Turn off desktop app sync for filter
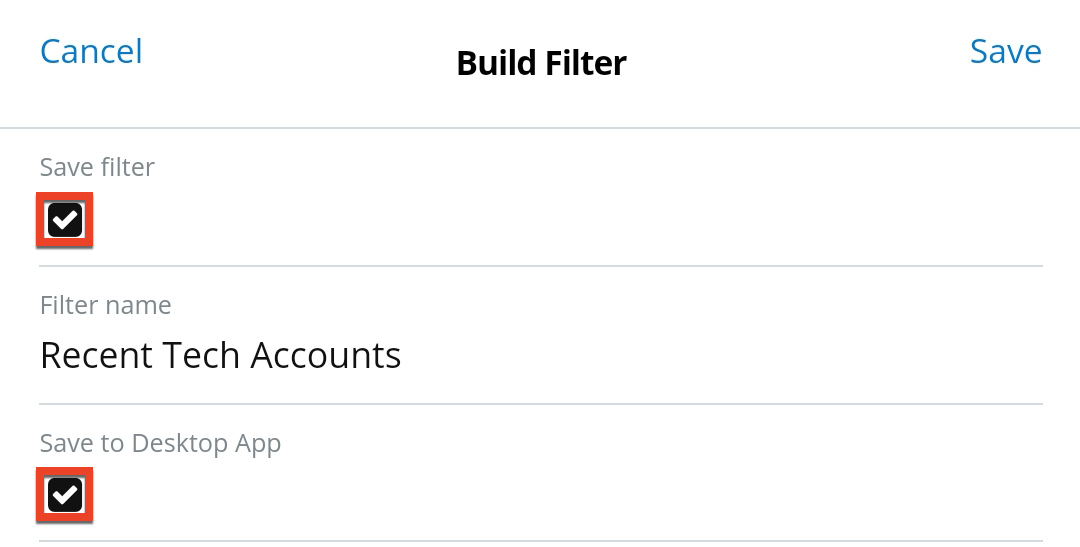 [65, 494]
